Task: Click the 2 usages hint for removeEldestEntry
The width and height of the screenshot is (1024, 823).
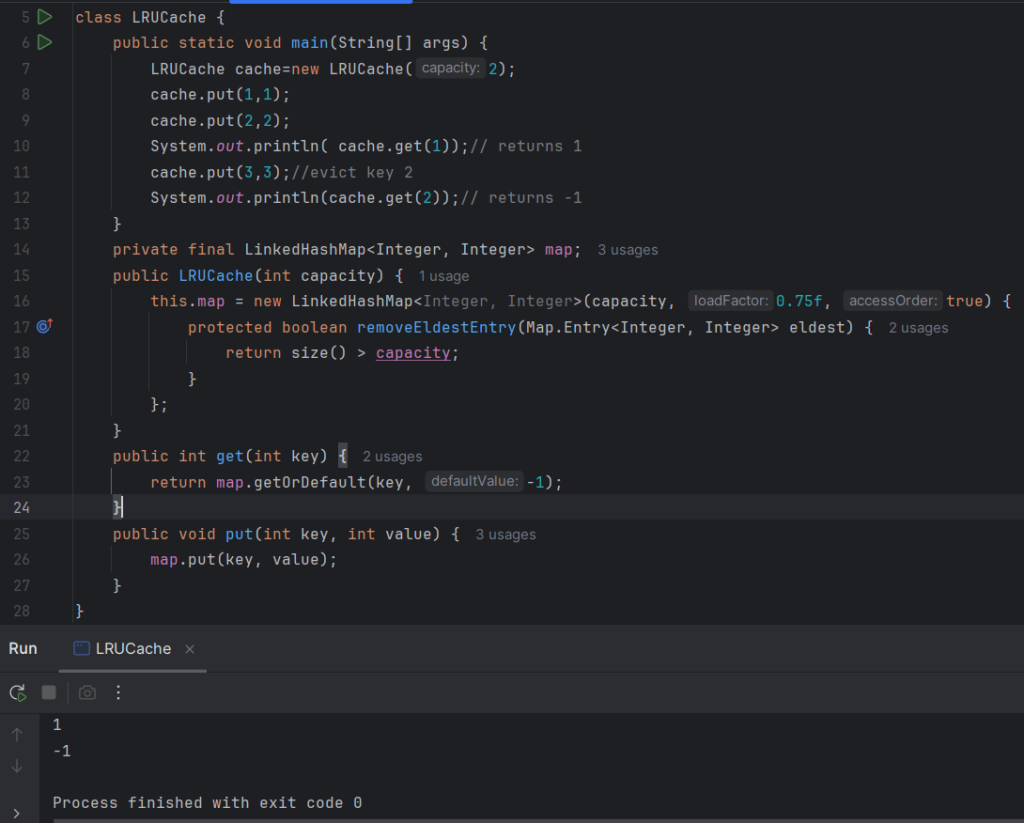Action: tap(917, 328)
